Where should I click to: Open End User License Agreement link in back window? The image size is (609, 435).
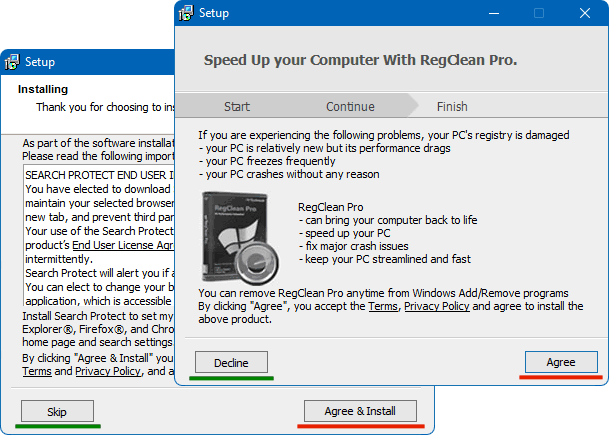tap(123, 245)
